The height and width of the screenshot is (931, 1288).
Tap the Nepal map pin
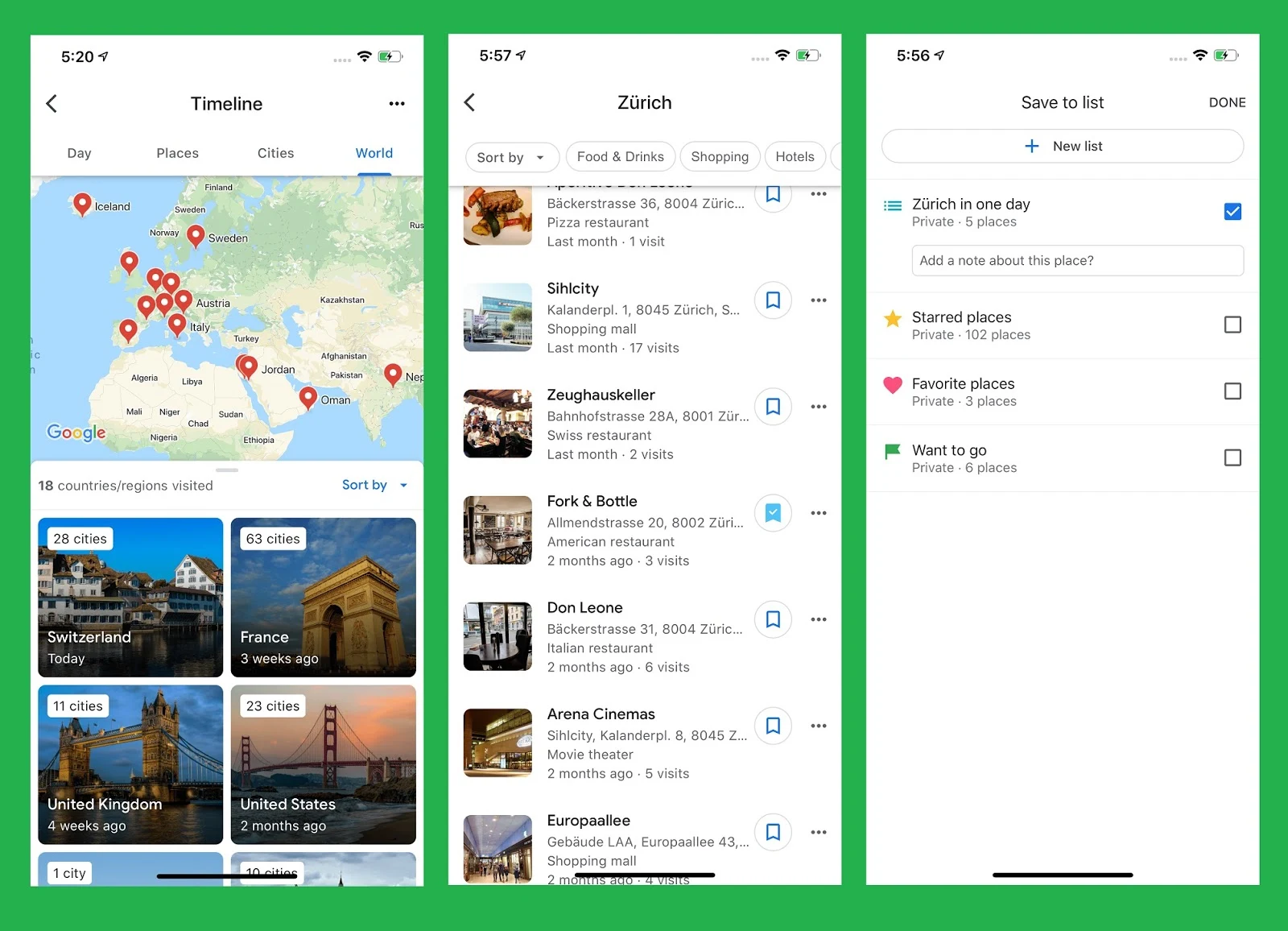pos(393,374)
